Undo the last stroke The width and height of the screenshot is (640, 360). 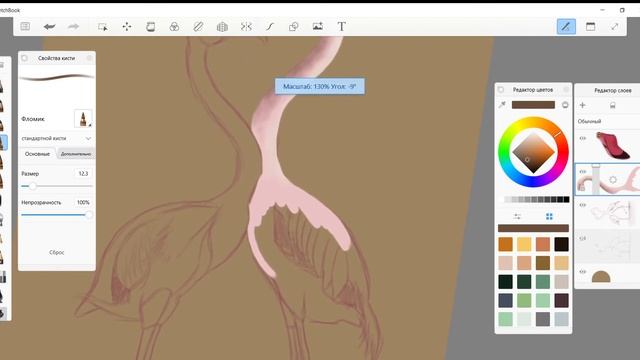coord(49,27)
